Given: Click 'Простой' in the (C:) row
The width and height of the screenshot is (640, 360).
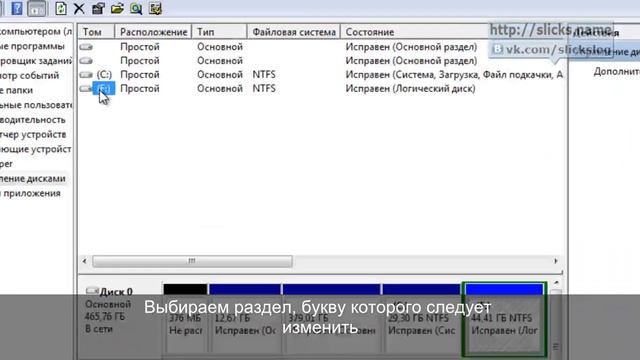Looking at the screenshot, I should (140, 75).
